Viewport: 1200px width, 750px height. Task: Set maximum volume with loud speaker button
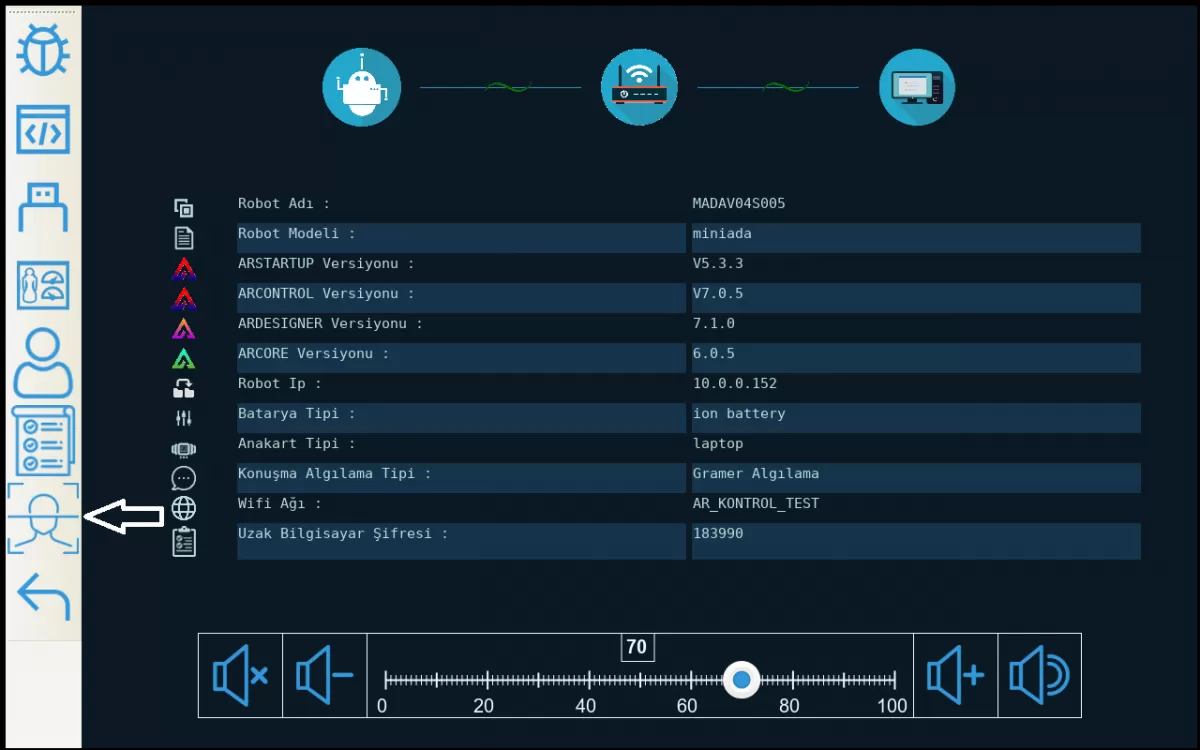coord(1039,675)
